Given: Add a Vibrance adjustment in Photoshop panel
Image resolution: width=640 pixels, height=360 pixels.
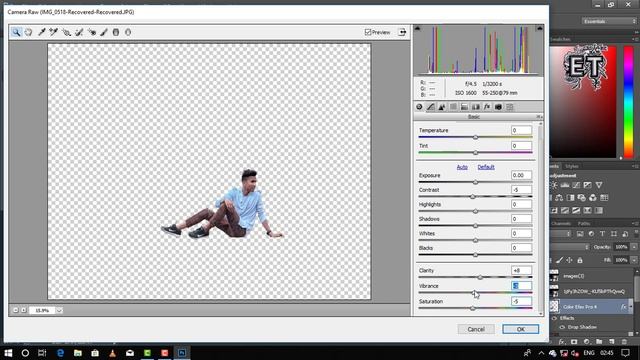Looking at the screenshot, I should point(599,185).
